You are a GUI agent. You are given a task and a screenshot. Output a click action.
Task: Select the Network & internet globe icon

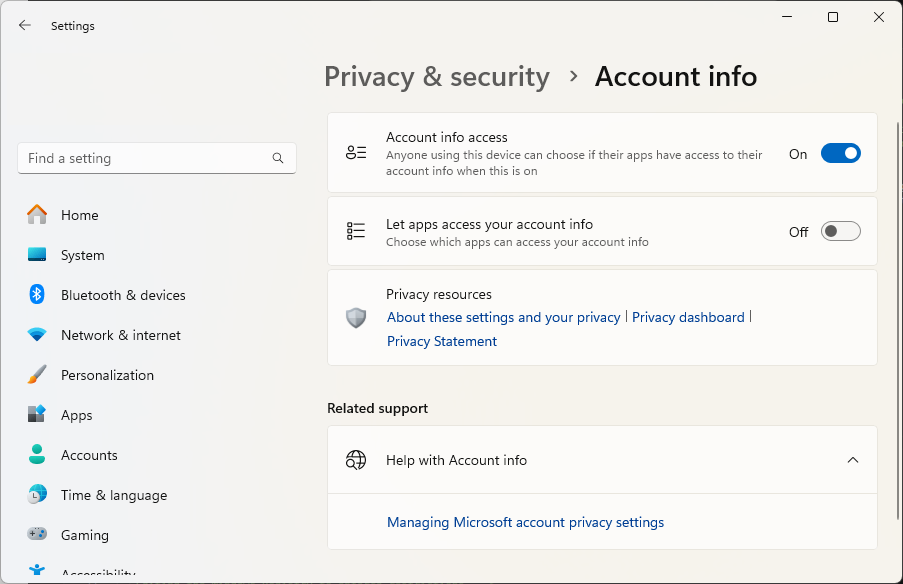pos(36,335)
